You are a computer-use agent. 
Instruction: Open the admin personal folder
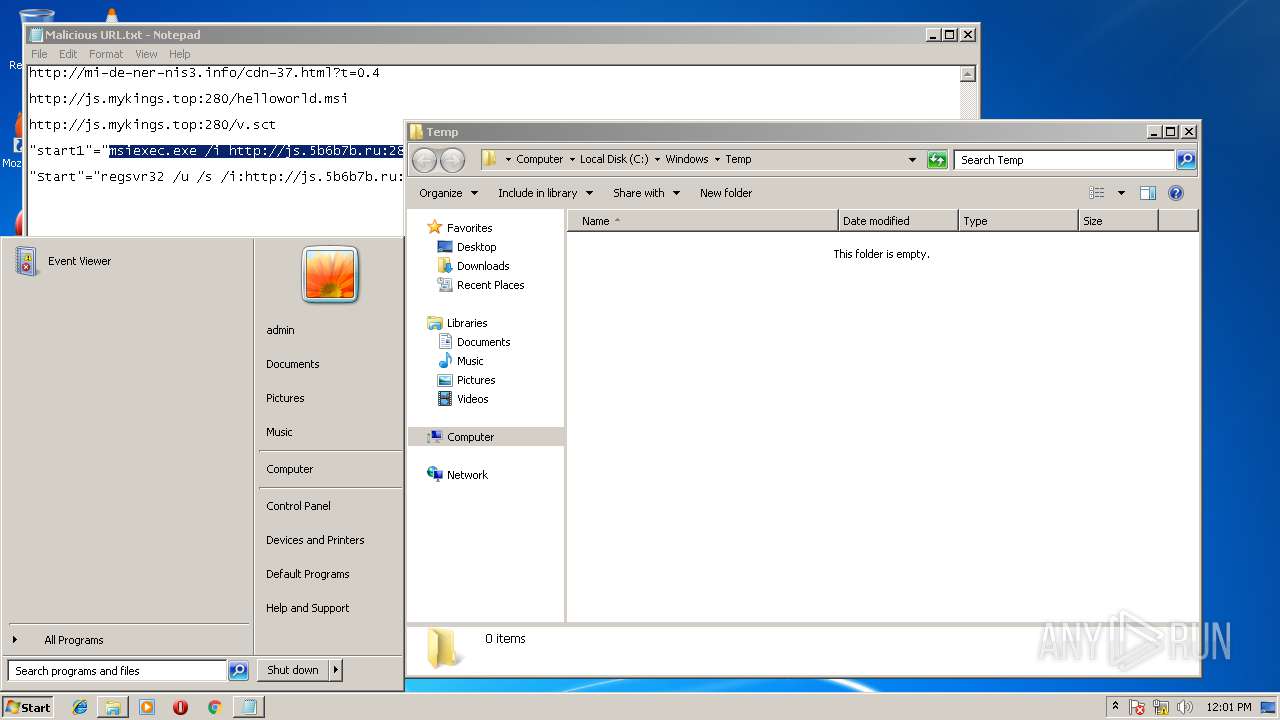click(x=280, y=330)
